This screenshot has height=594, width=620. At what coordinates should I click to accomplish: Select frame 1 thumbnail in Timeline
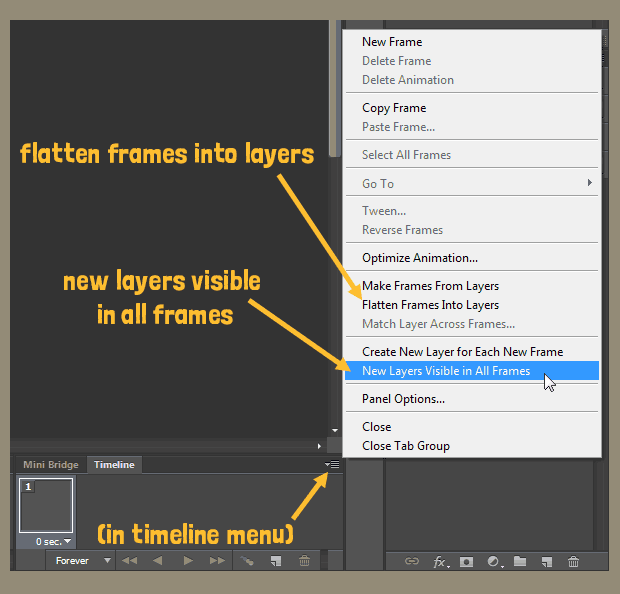click(x=46, y=505)
